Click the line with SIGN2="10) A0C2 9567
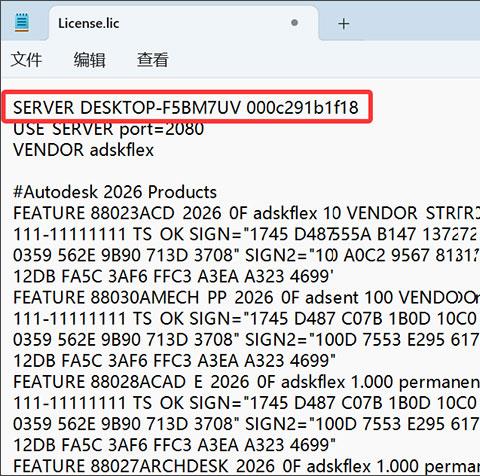The height and width of the screenshot is (476, 480). (246, 255)
